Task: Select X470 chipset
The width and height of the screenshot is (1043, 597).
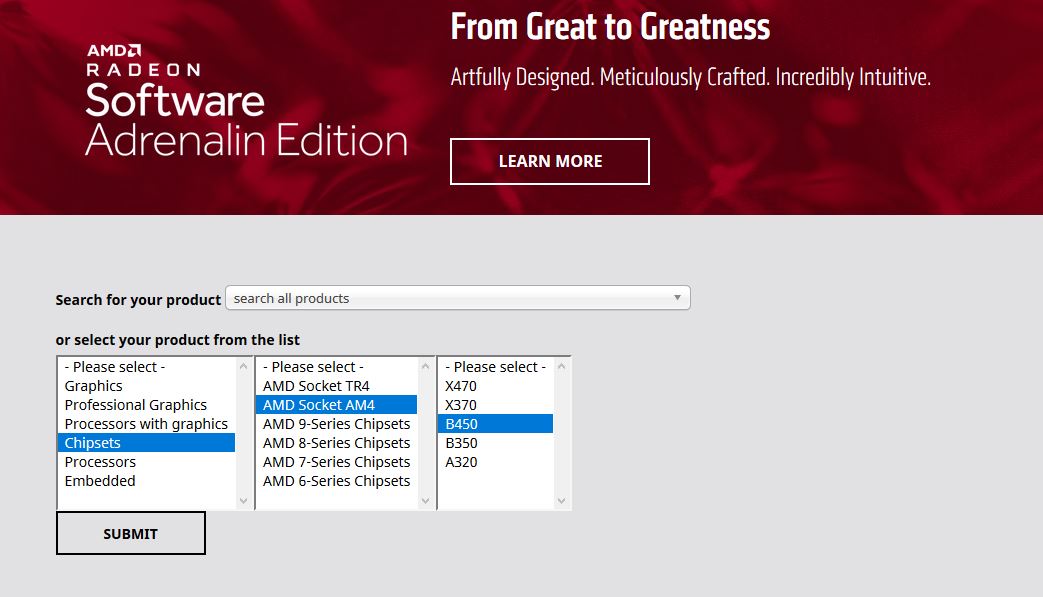Action: (496, 386)
